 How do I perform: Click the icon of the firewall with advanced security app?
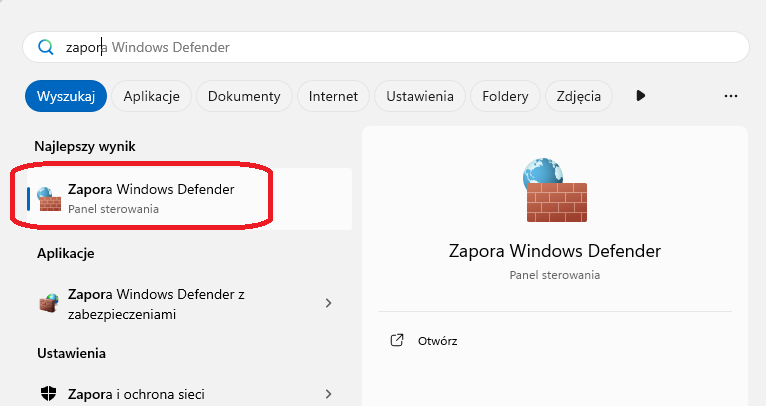click(x=49, y=303)
